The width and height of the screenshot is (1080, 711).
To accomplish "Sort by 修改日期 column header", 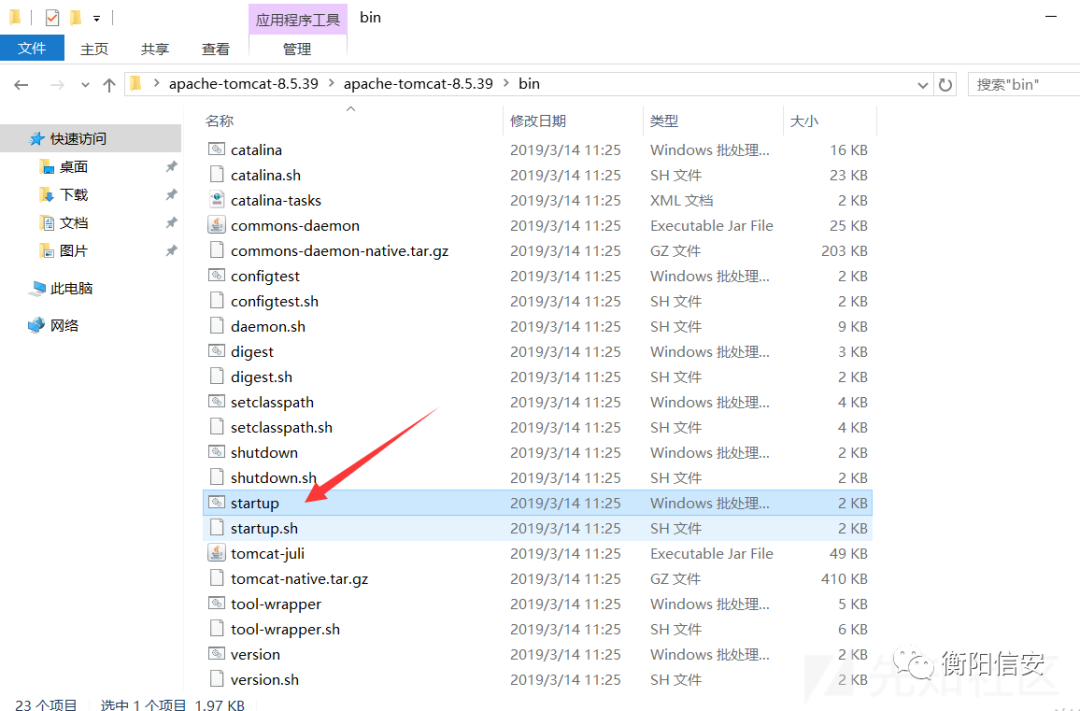I will [x=538, y=121].
